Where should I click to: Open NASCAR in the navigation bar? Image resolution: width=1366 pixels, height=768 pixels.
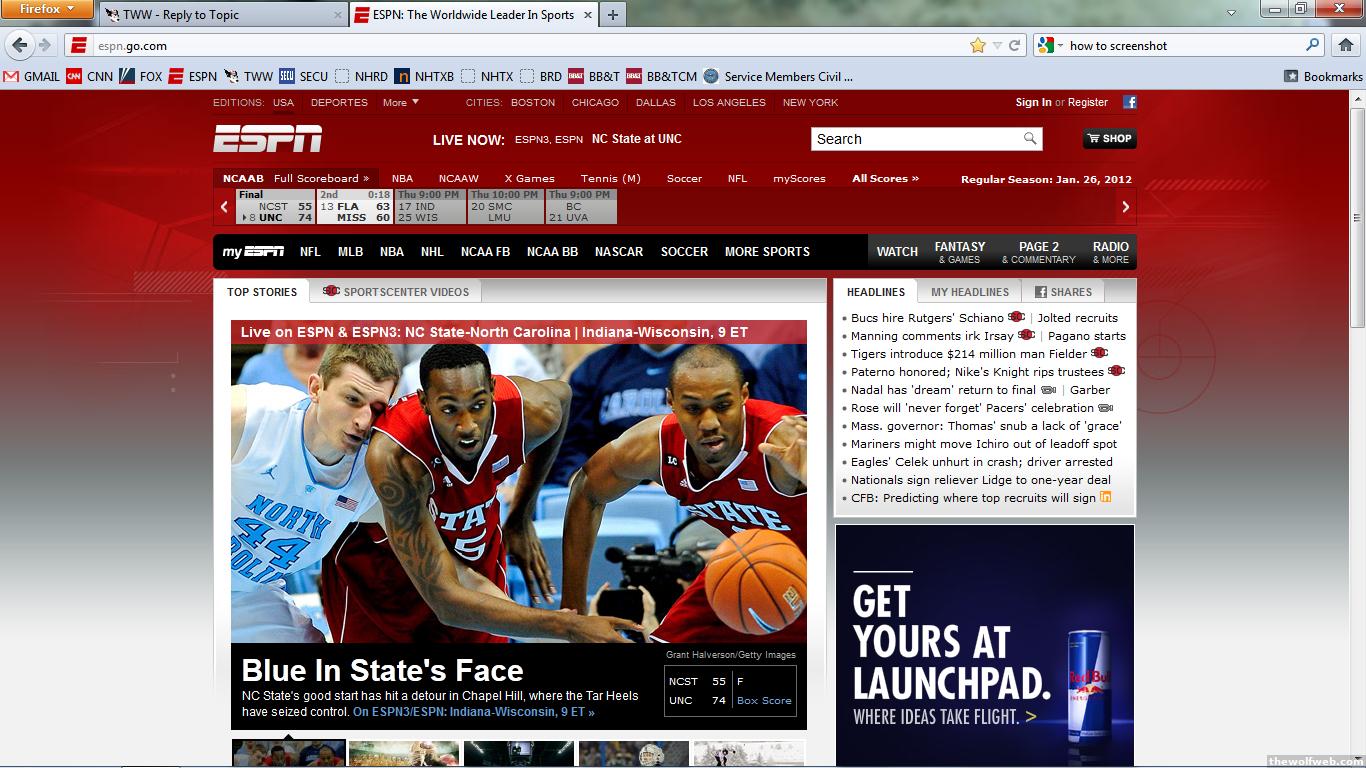click(x=618, y=252)
